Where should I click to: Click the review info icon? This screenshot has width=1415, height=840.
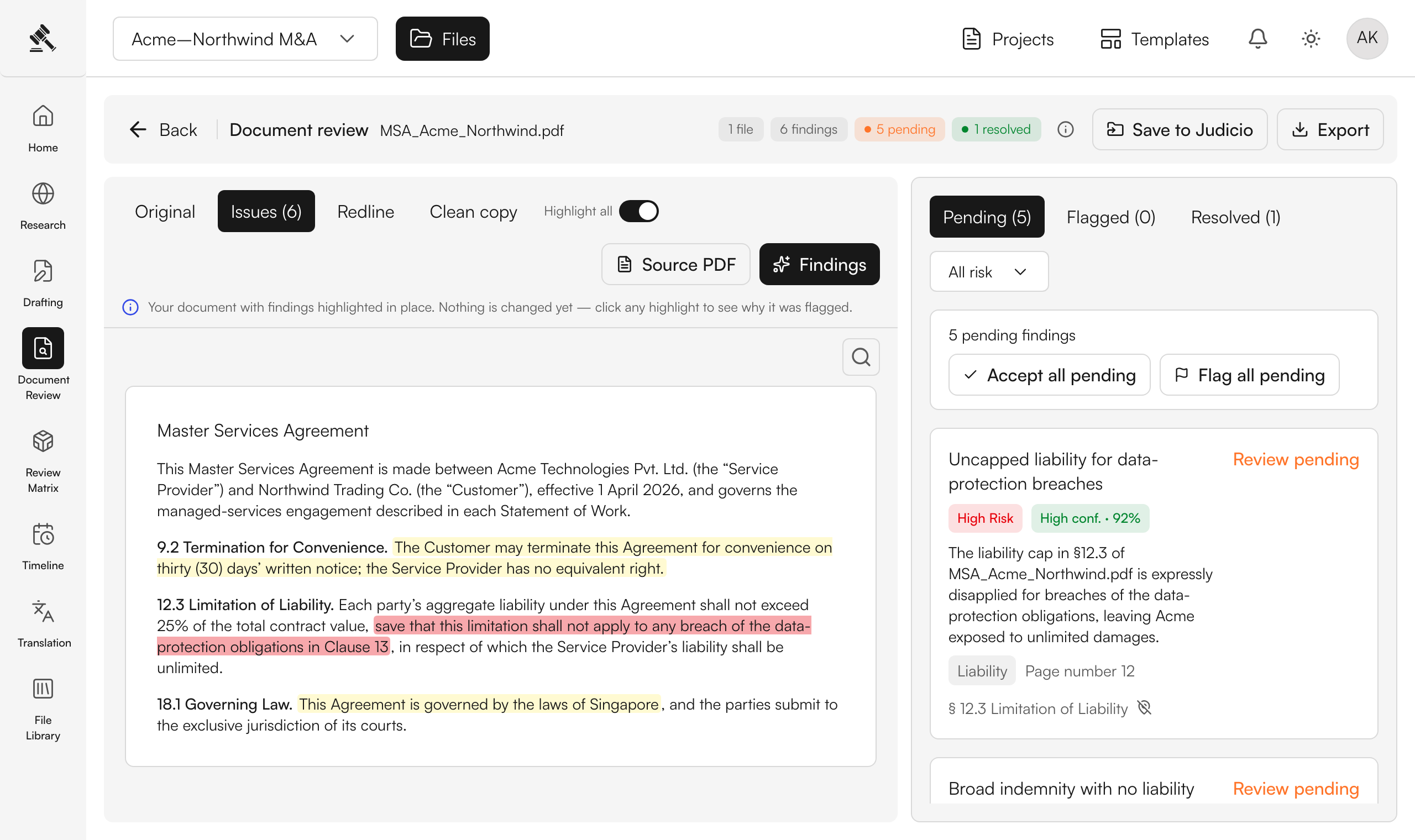[1065, 130]
